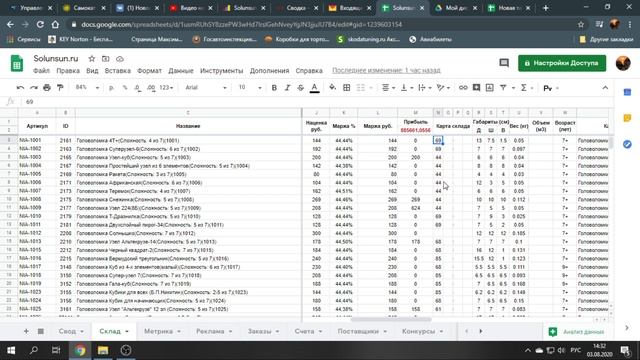Open cell borders menu
This screenshot has width=640, height=360.
(x=347, y=88)
